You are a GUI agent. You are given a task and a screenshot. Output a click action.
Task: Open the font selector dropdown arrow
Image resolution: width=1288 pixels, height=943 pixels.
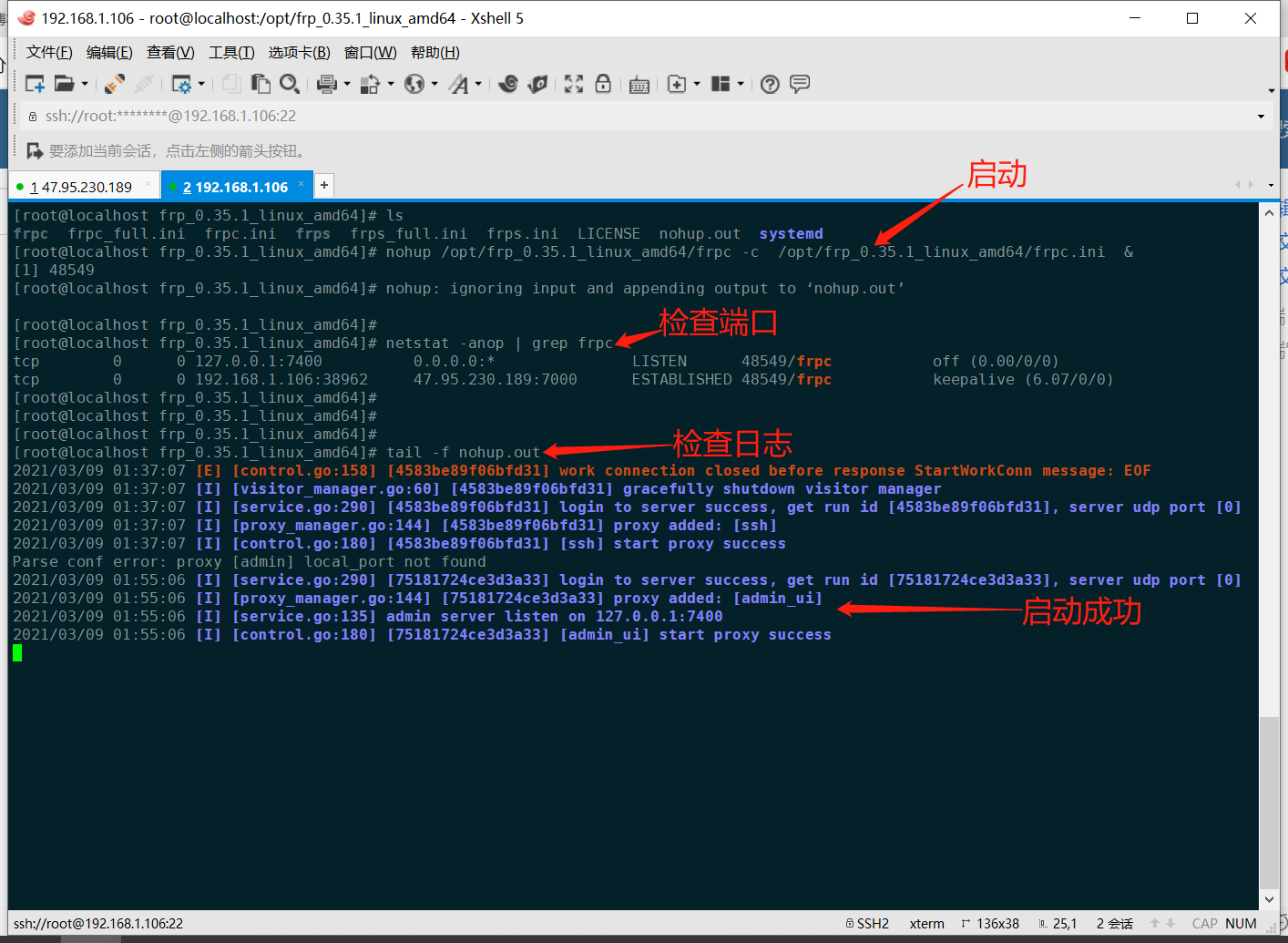point(477,84)
